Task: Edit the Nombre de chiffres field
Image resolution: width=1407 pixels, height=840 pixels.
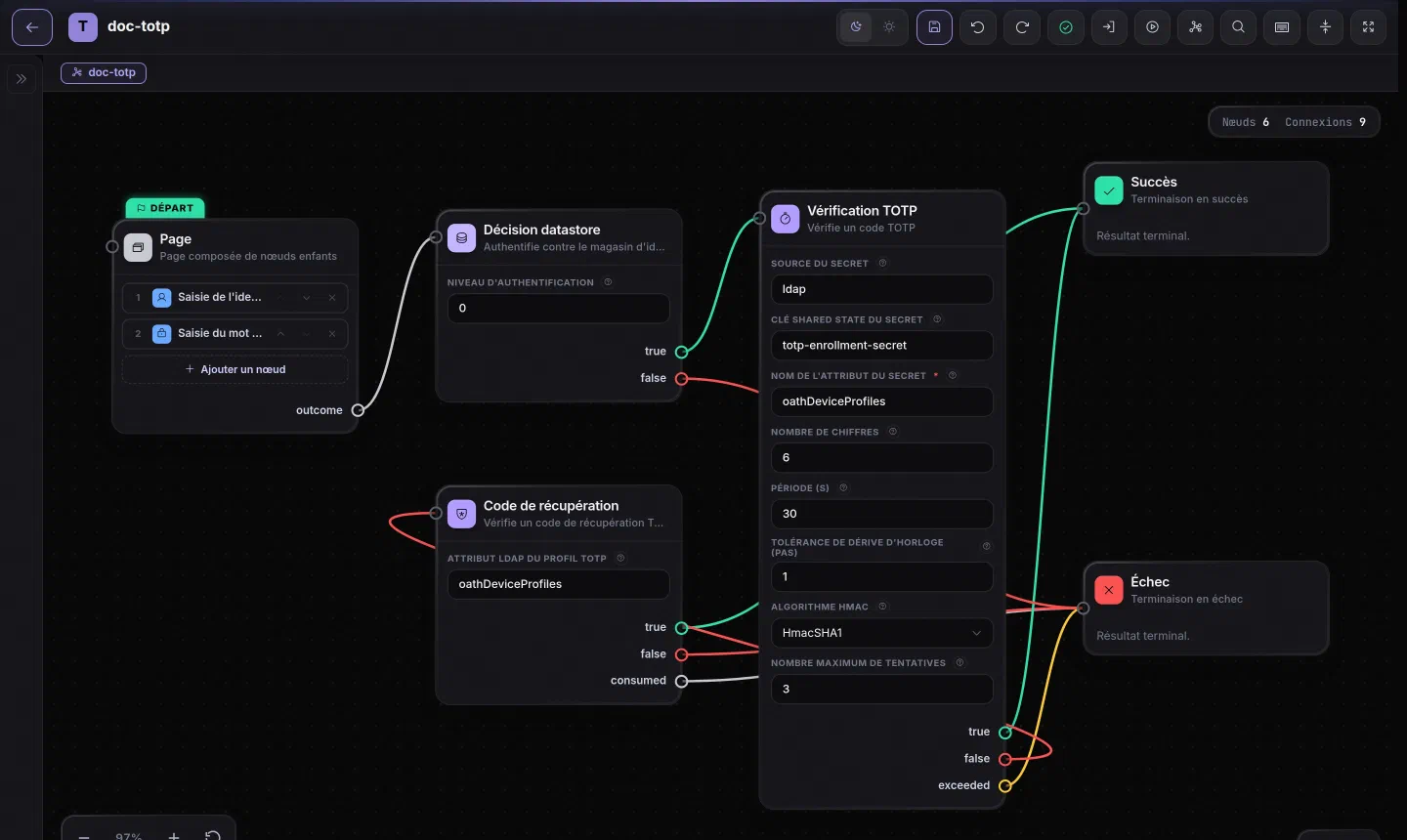Action: tap(881, 457)
